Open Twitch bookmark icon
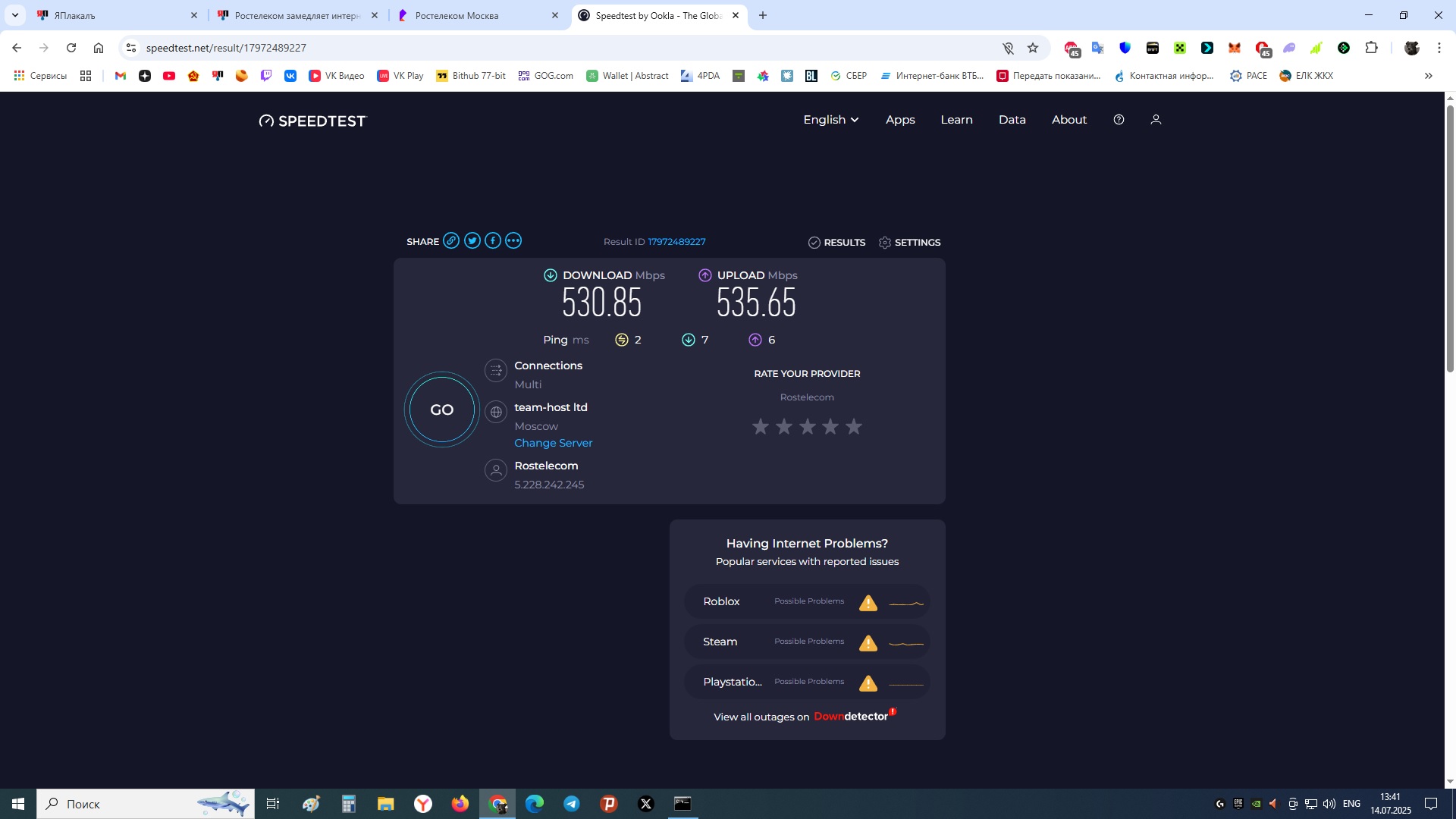Screen dimensions: 1456x819 266,76
